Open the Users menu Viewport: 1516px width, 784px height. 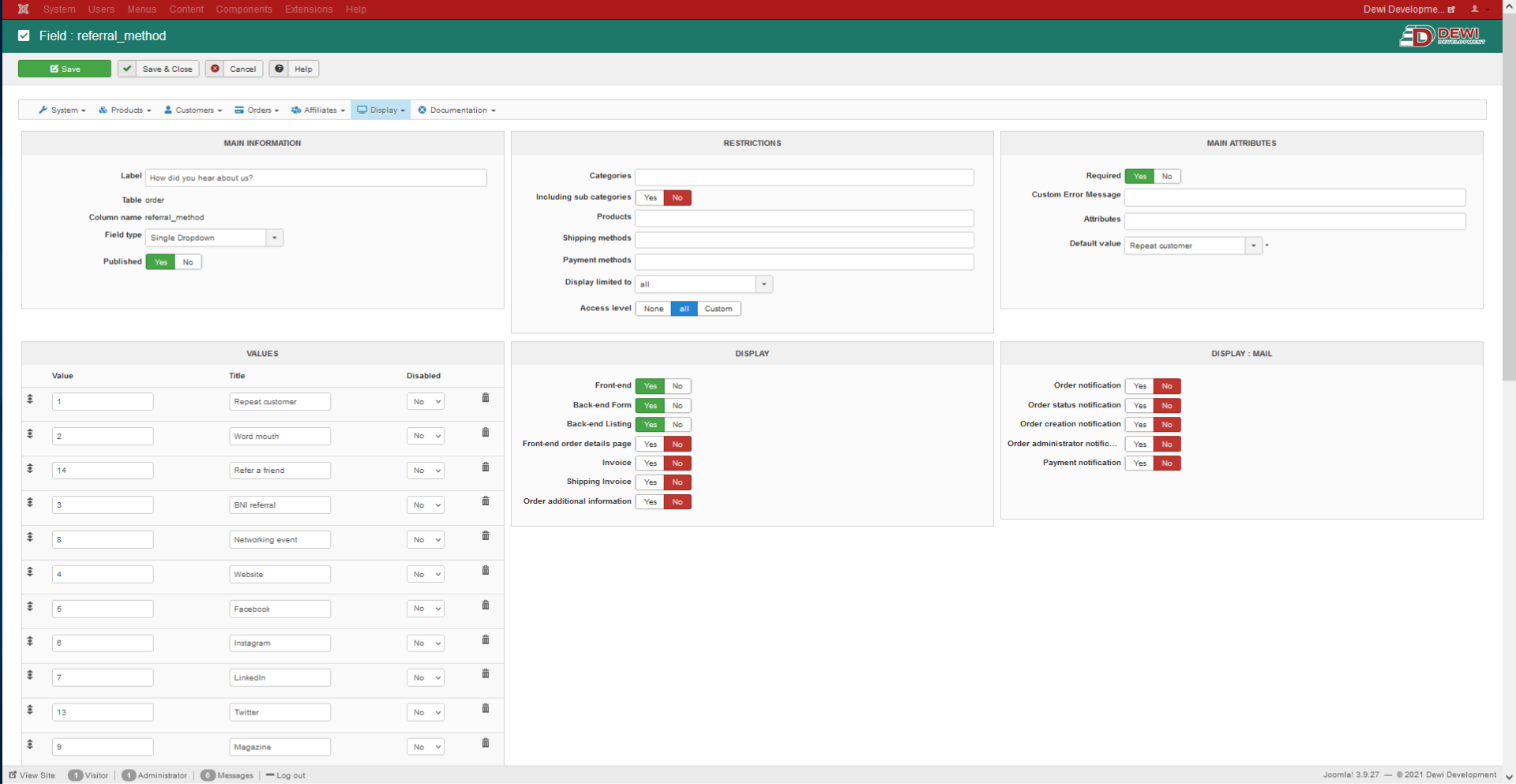(x=101, y=9)
